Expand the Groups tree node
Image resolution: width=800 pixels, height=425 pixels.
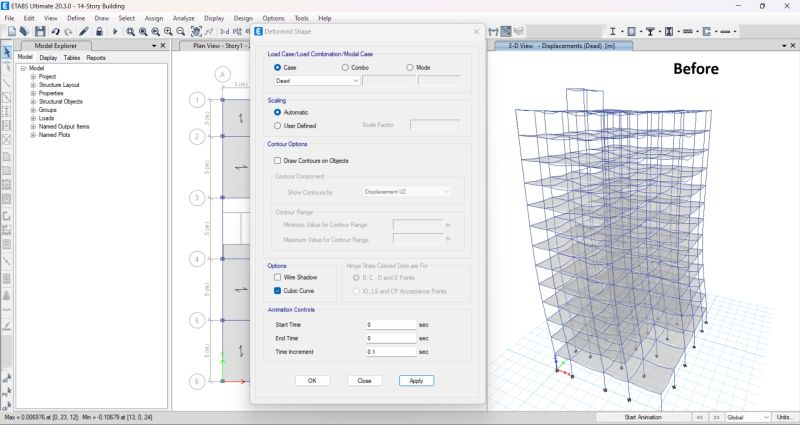pyautogui.click(x=33, y=110)
